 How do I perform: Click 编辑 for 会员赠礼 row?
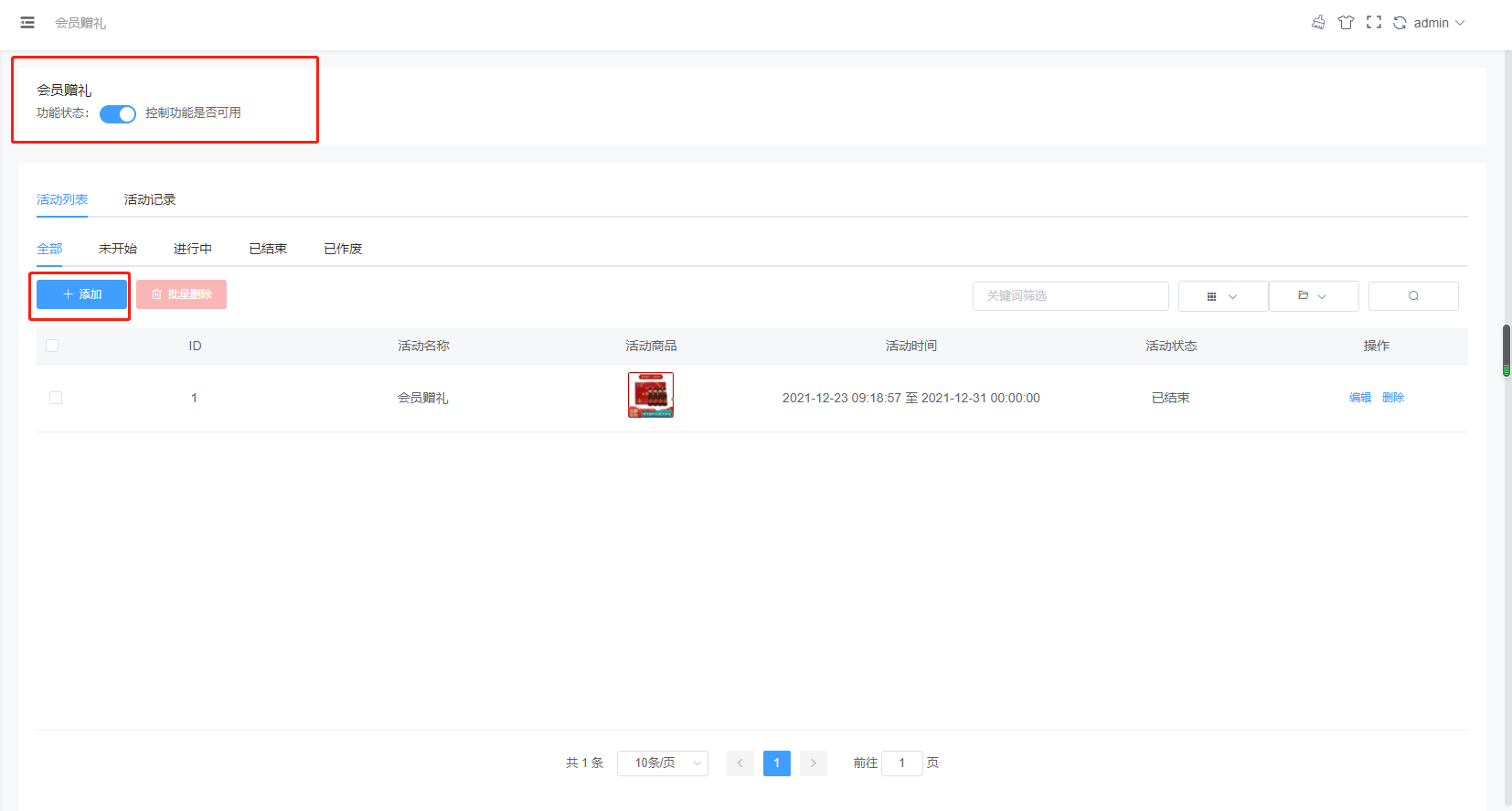1360,398
